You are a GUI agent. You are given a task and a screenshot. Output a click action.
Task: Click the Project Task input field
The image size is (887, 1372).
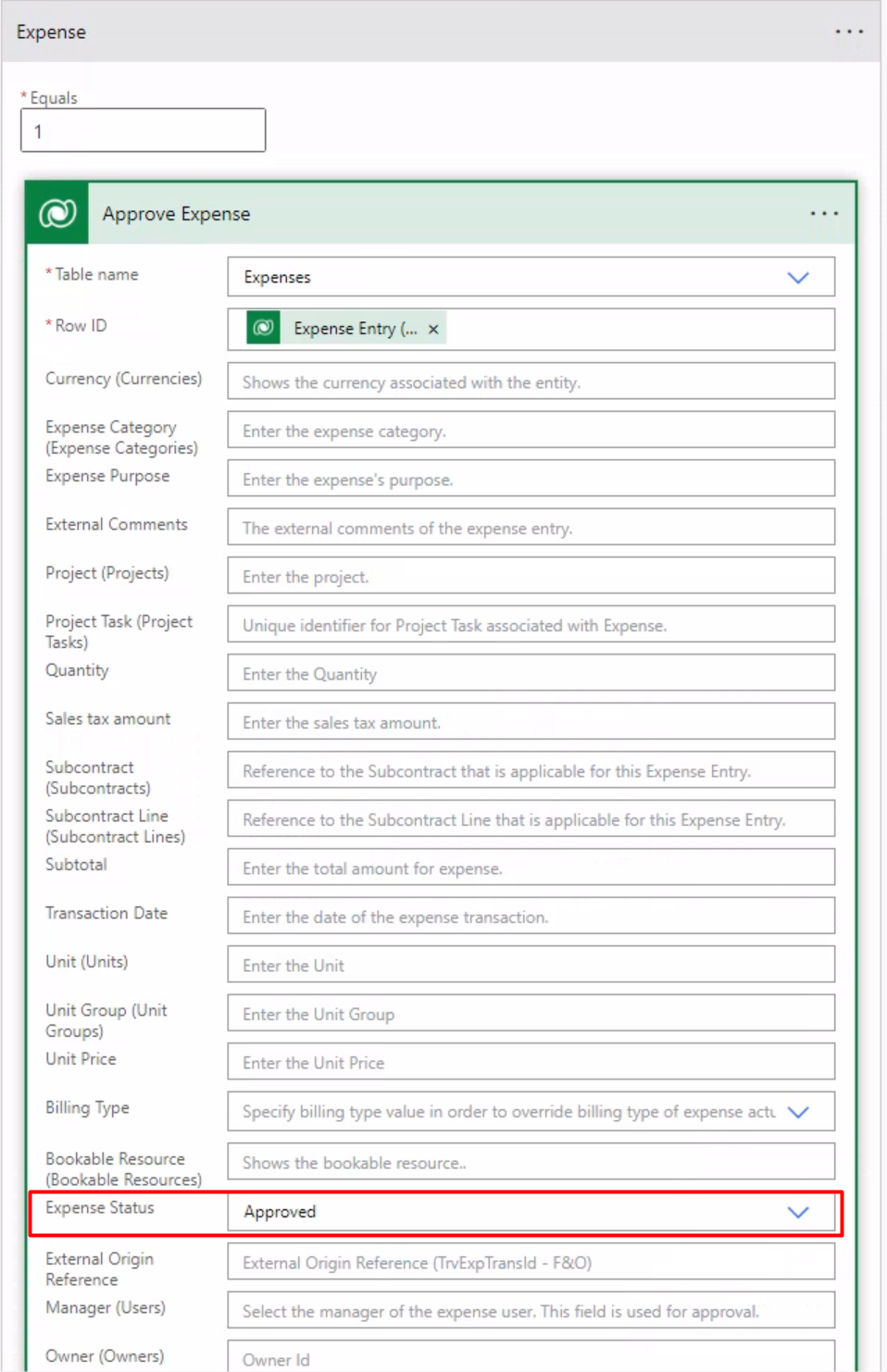click(x=531, y=625)
